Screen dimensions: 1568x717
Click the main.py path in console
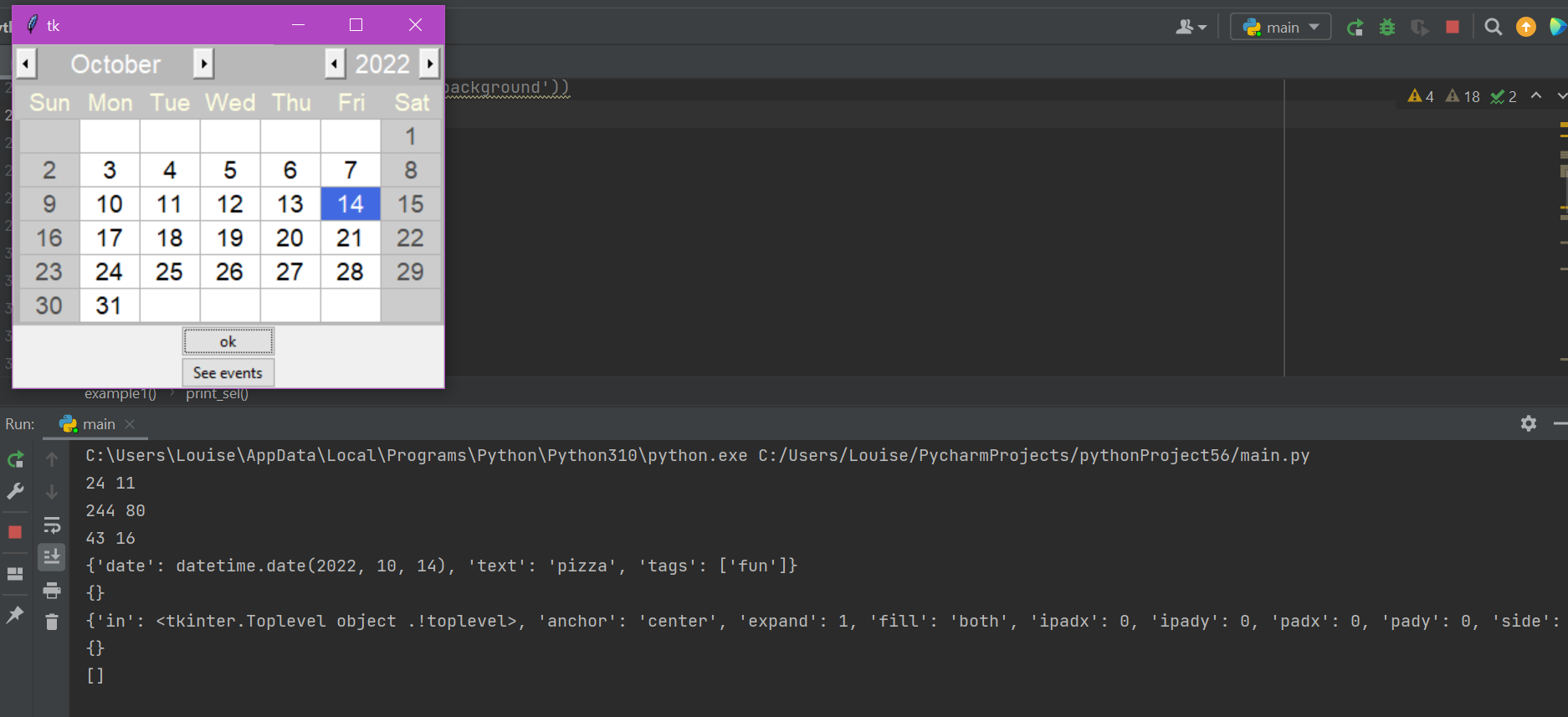pyautogui.click(x=1034, y=455)
